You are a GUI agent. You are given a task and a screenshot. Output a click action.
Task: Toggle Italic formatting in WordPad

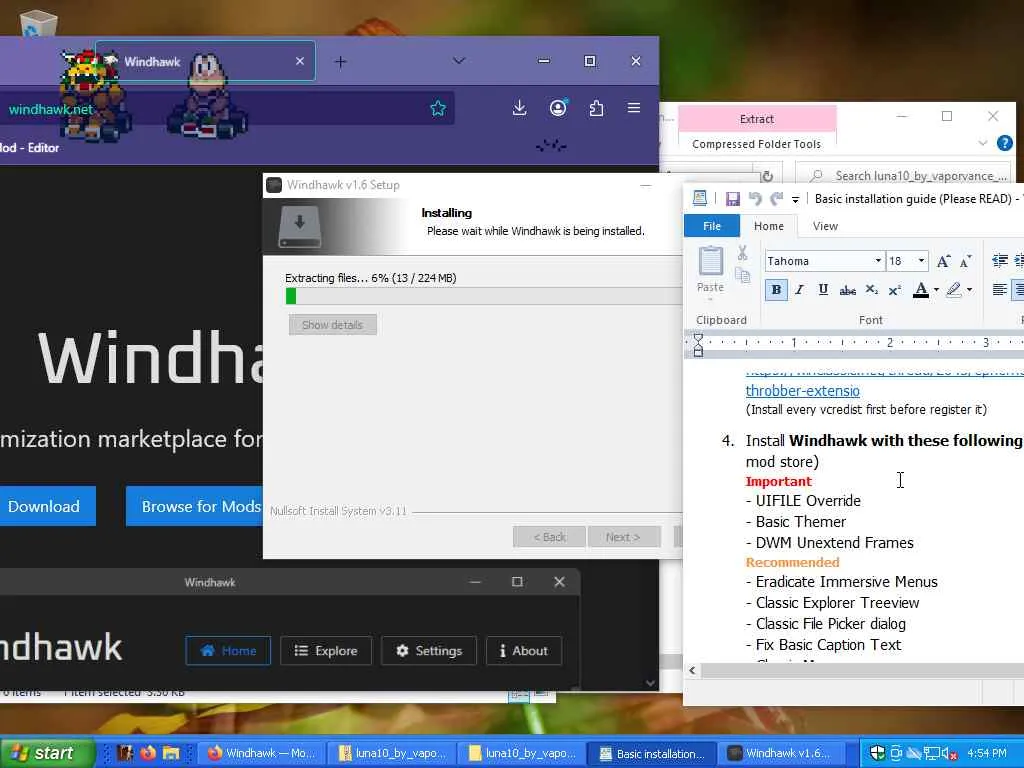pyautogui.click(x=799, y=290)
